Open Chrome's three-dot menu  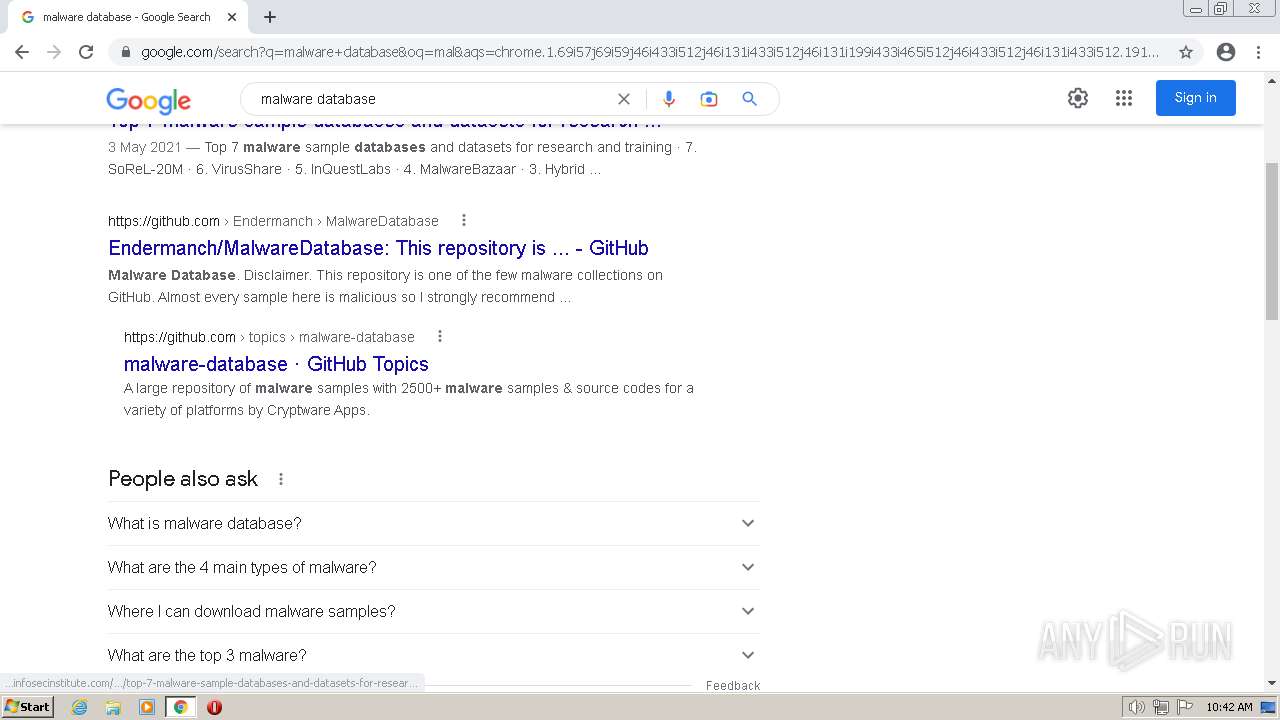[1258, 52]
